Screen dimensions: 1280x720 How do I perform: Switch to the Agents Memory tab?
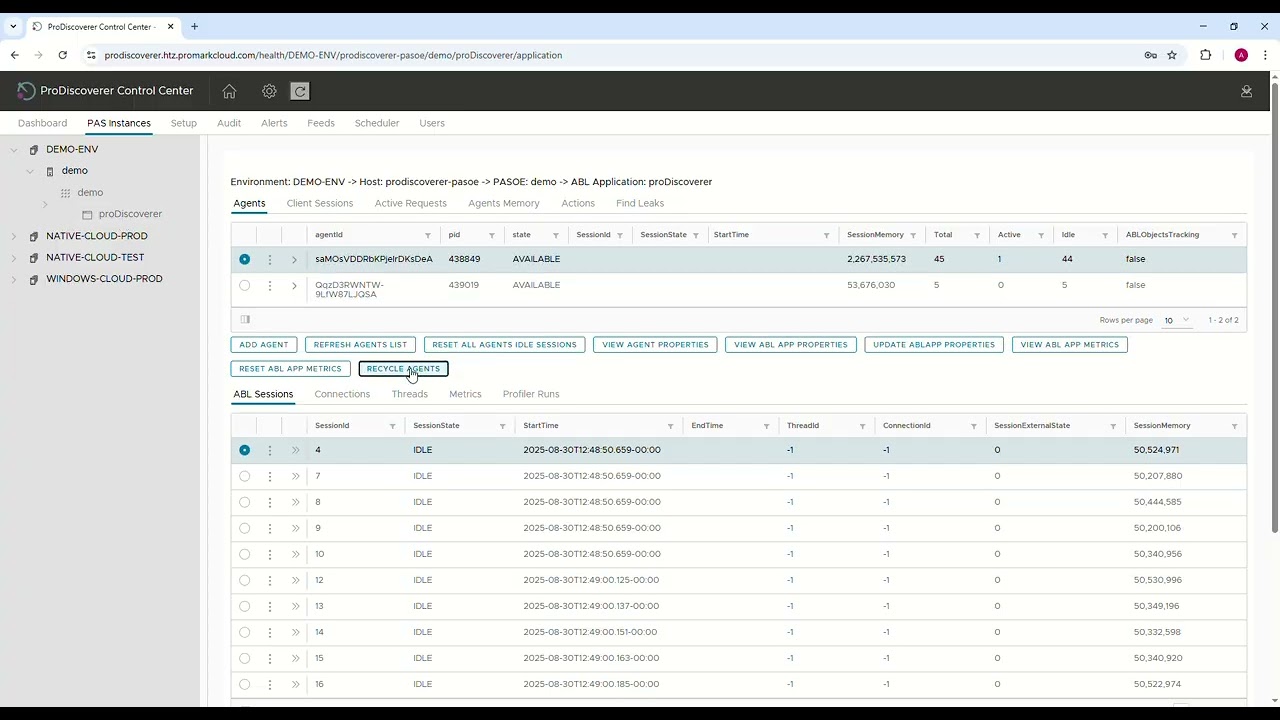504,203
